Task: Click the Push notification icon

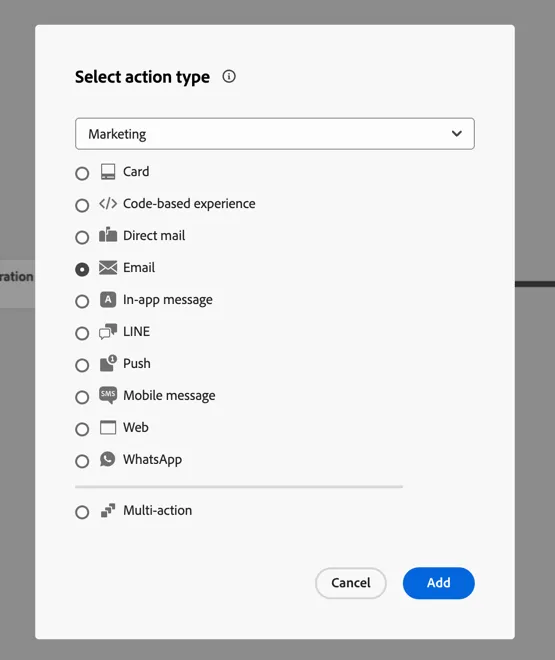Action: pos(108,363)
